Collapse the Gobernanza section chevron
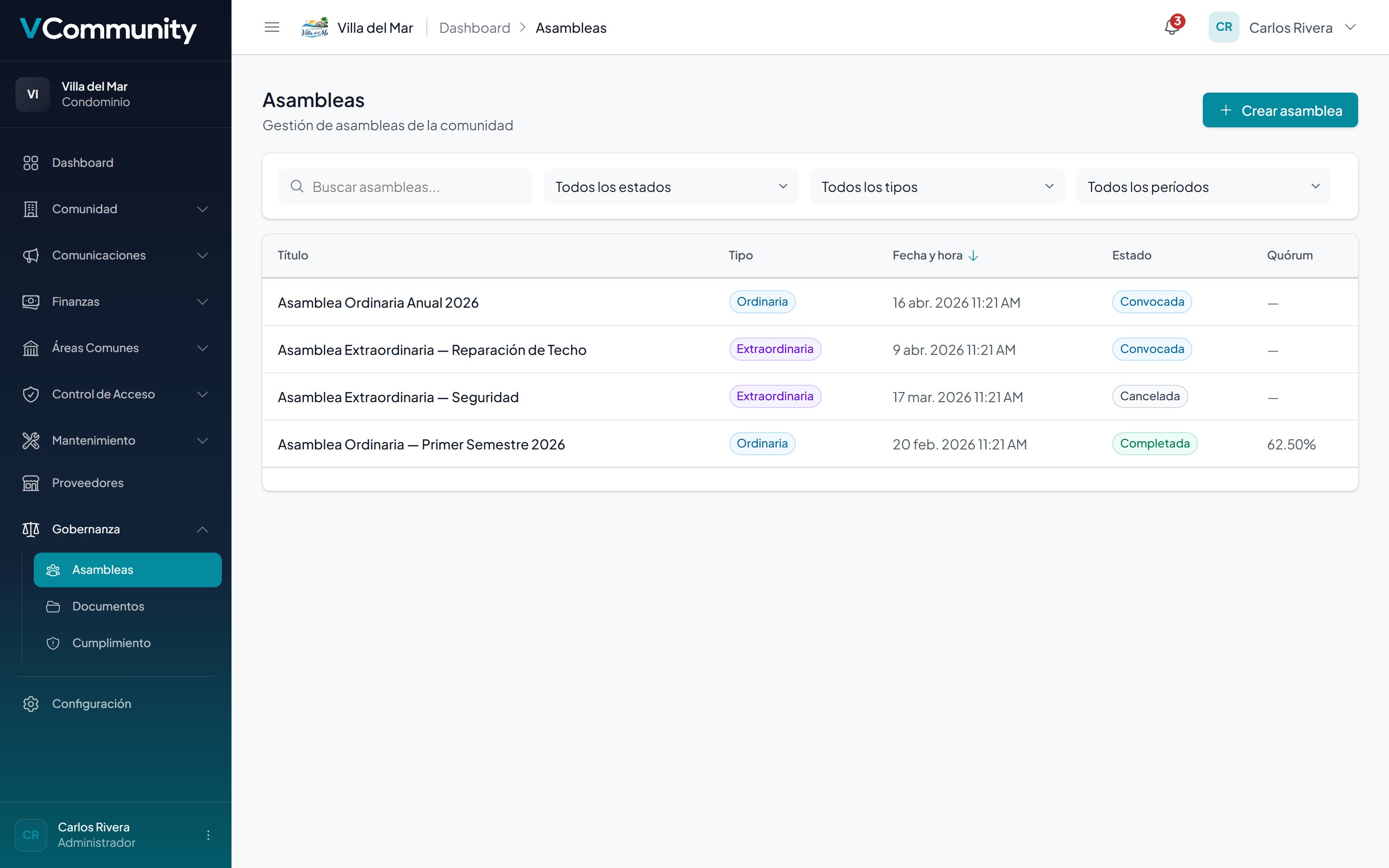The image size is (1389, 868). [202, 529]
